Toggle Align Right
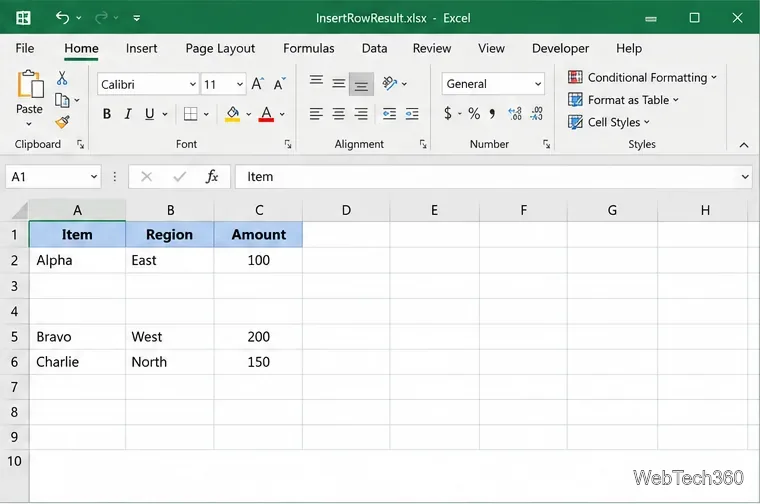The width and height of the screenshot is (760, 504). tap(361, 114)
